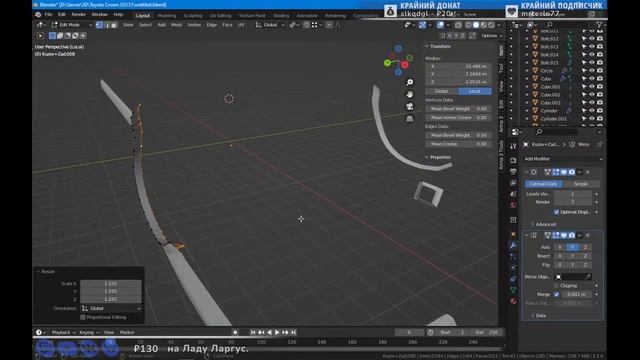Select Catmull-Clark subdivision type button
The height and width of the screenshot is (360, 640).
543,184
